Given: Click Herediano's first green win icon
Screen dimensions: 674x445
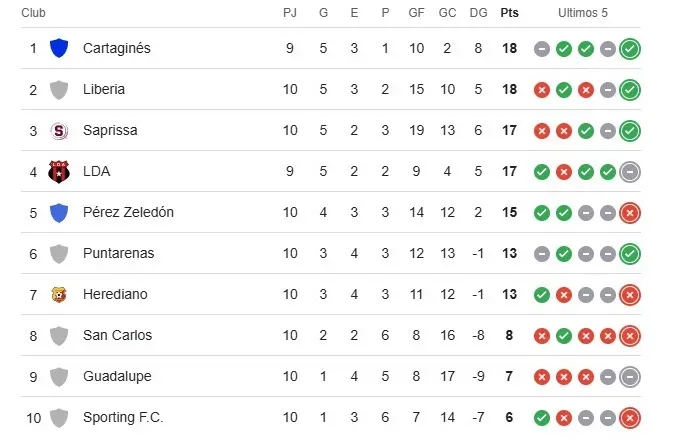Looking at the screenshot, I should point(542,294).
